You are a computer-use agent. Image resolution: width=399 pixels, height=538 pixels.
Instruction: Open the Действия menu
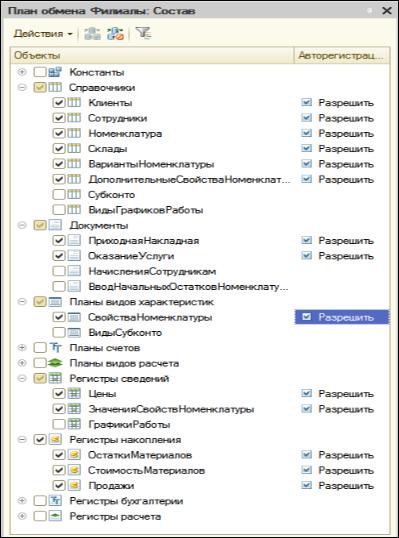pyautogui.click(x=43, y=34)
